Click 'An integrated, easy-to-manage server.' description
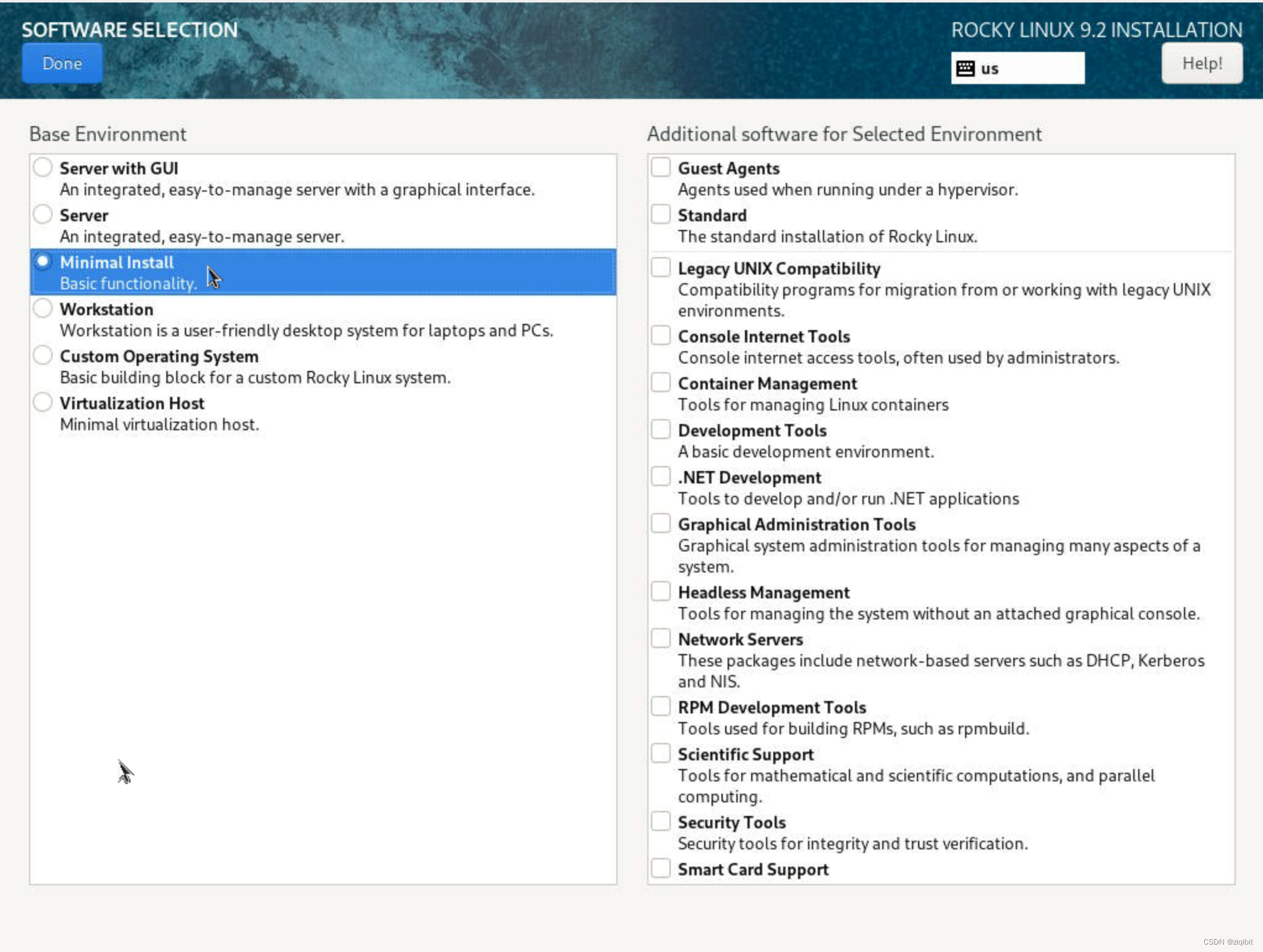The width and height of the screenshot is (1263, 952). pos(202,237)
